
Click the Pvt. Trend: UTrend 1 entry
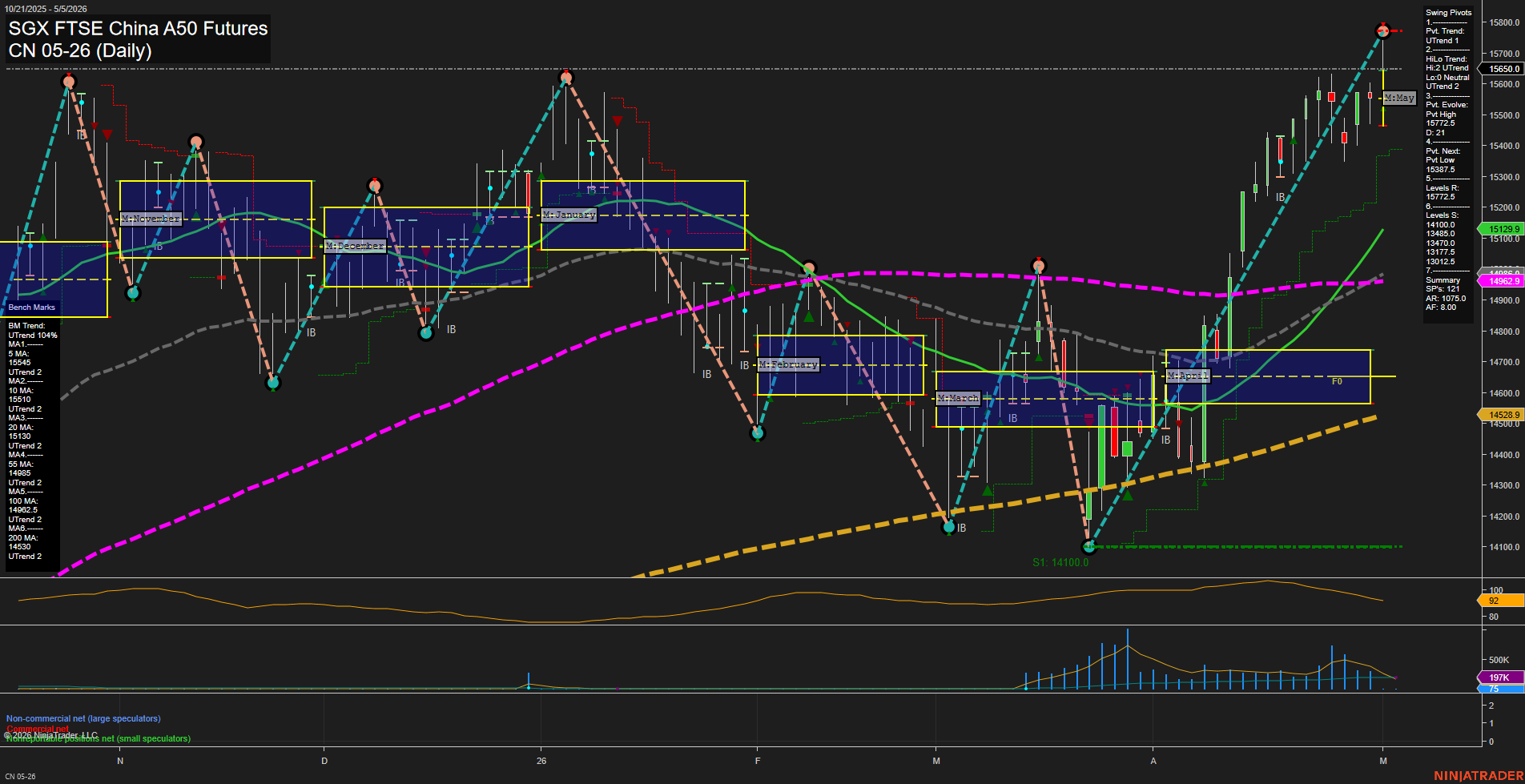click(x=1445, y=36)
